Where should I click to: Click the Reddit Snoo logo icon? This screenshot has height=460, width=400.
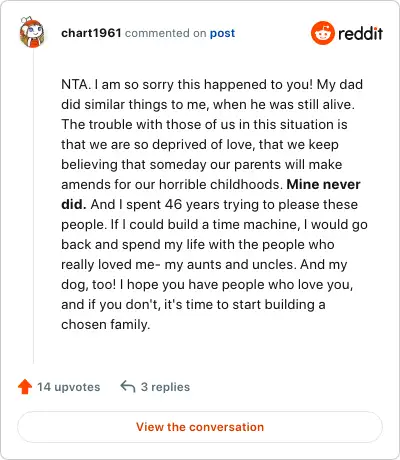click(323, 33)
